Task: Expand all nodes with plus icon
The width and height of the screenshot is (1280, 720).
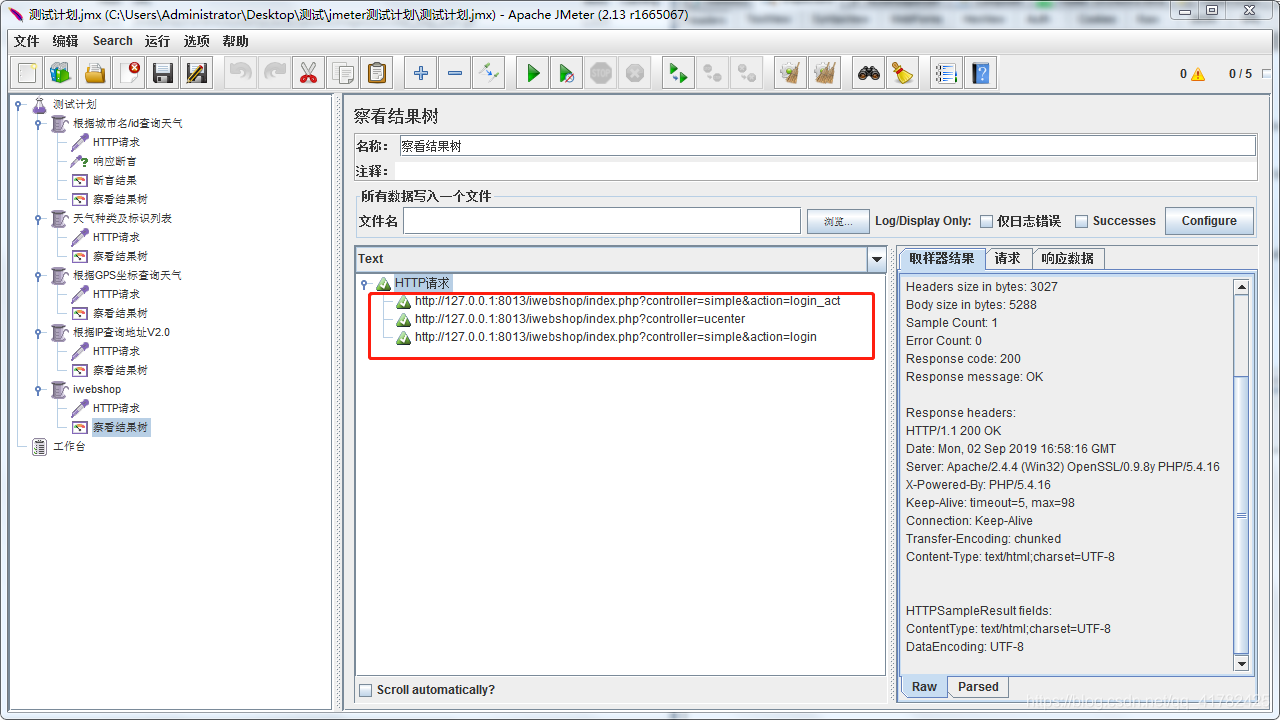Action: point(421,73)
